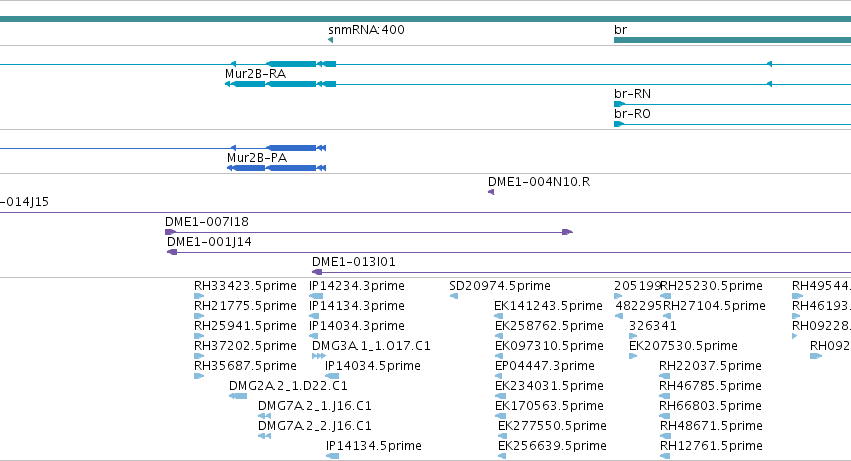This screenshot has height=461, width=851.
Task: Select the br-RN transcript arrow
Action: pos(619,104)
